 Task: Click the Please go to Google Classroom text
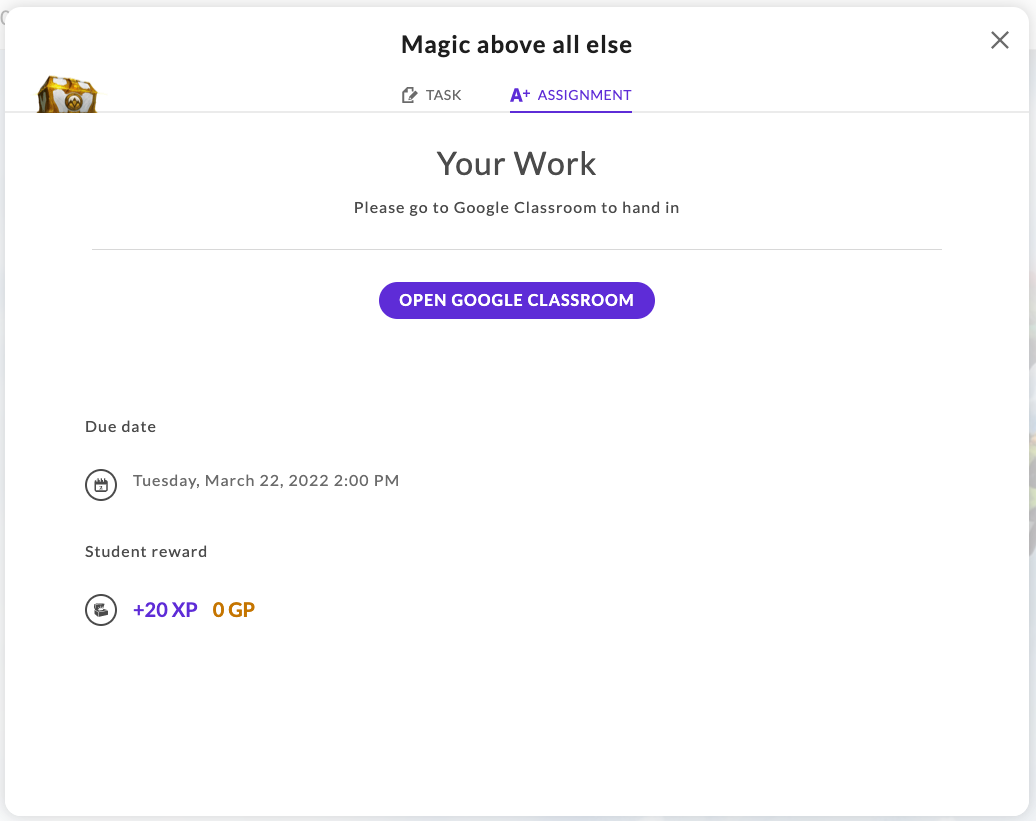517,208
